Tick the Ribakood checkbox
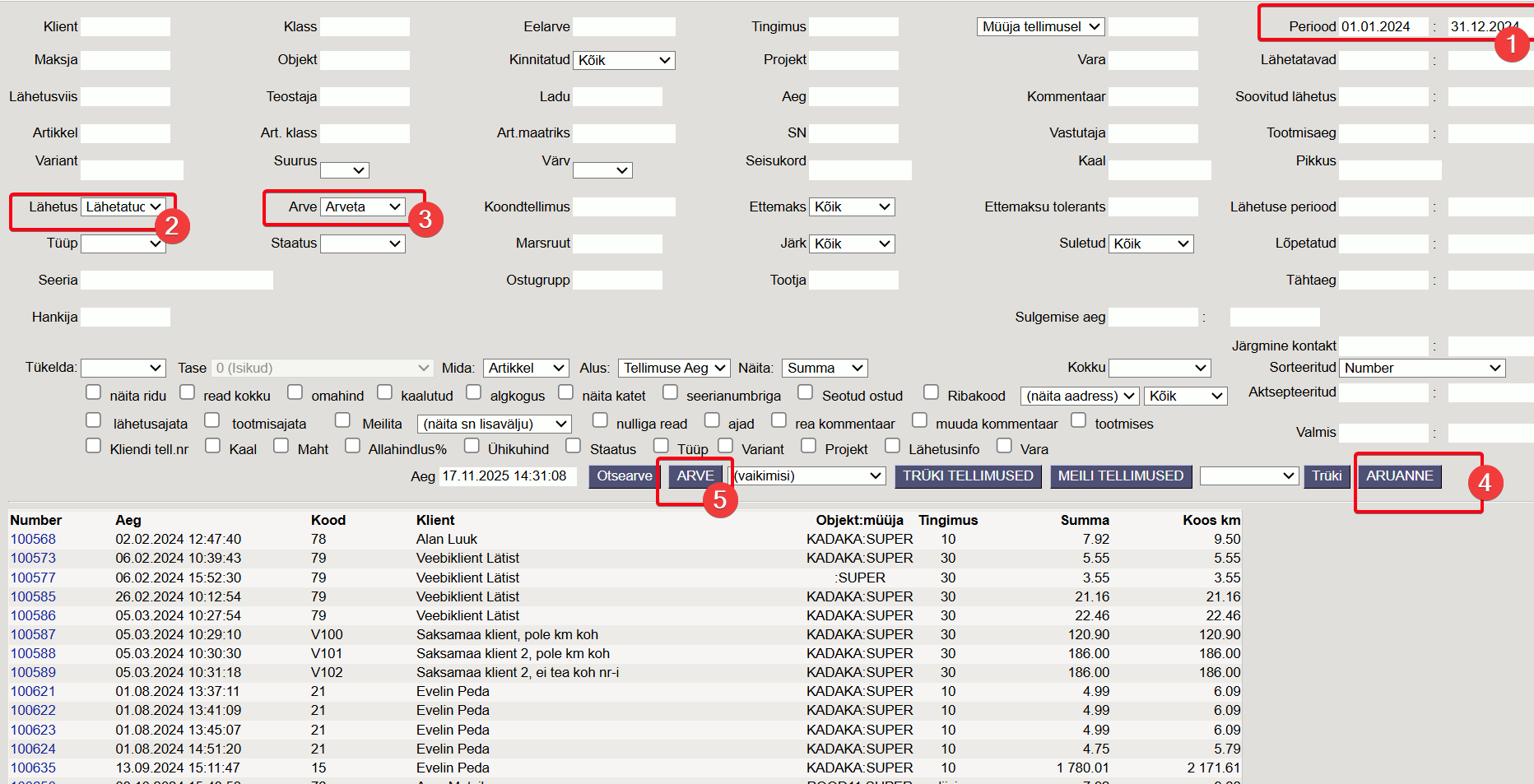This screenshot has width=1534, height=784. pos(931,392)
